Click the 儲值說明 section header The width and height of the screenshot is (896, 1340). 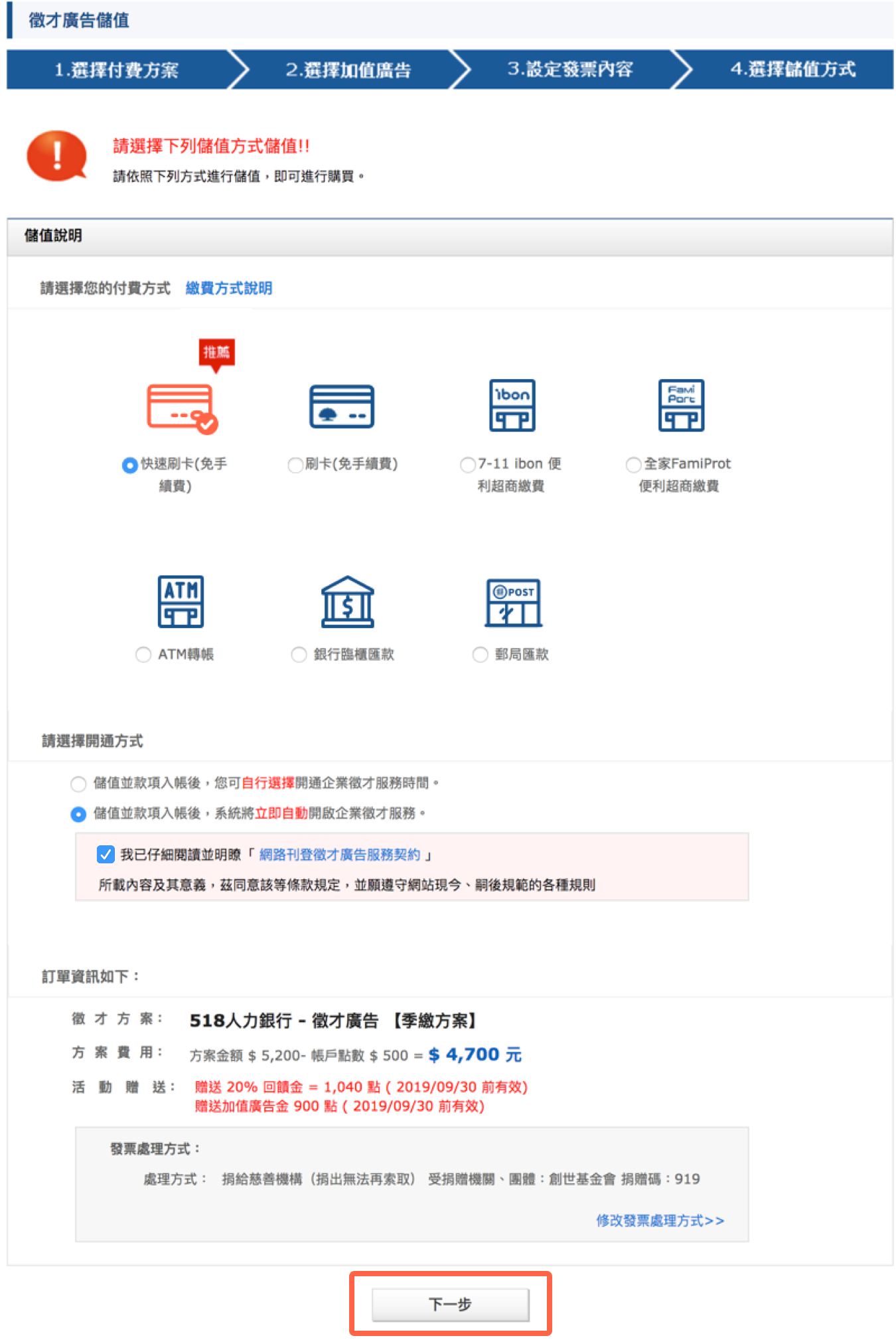[x=450, y=236]
